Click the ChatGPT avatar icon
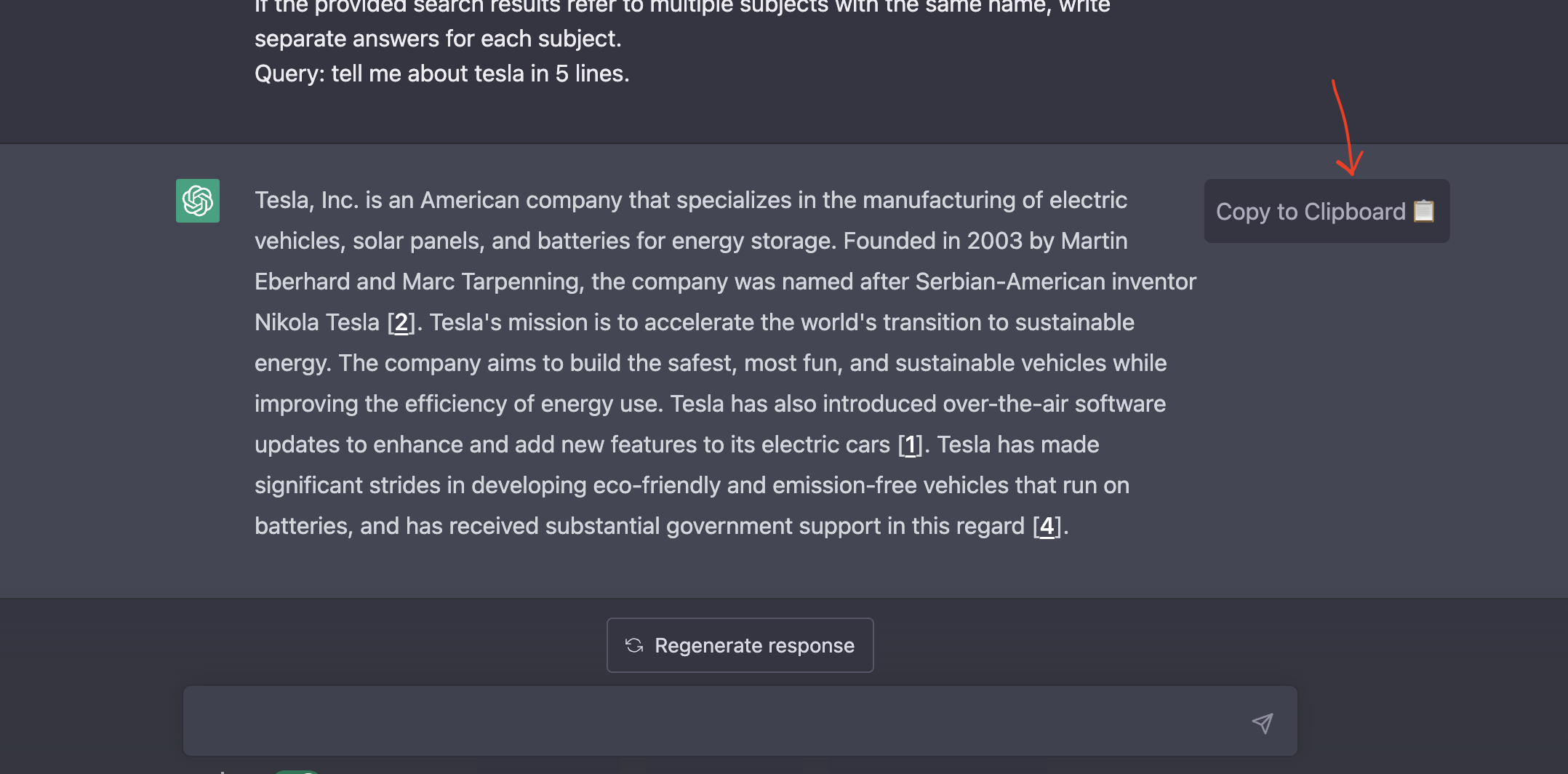This screenshot has width=1568, height=774. tap(198, 201)
